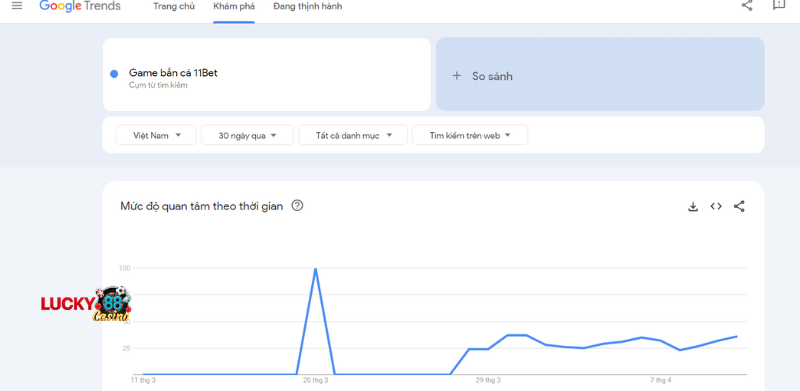The width and height of the screenshot is (800, 391).
Task: Open the embed code icon
Action: [716, 206]
